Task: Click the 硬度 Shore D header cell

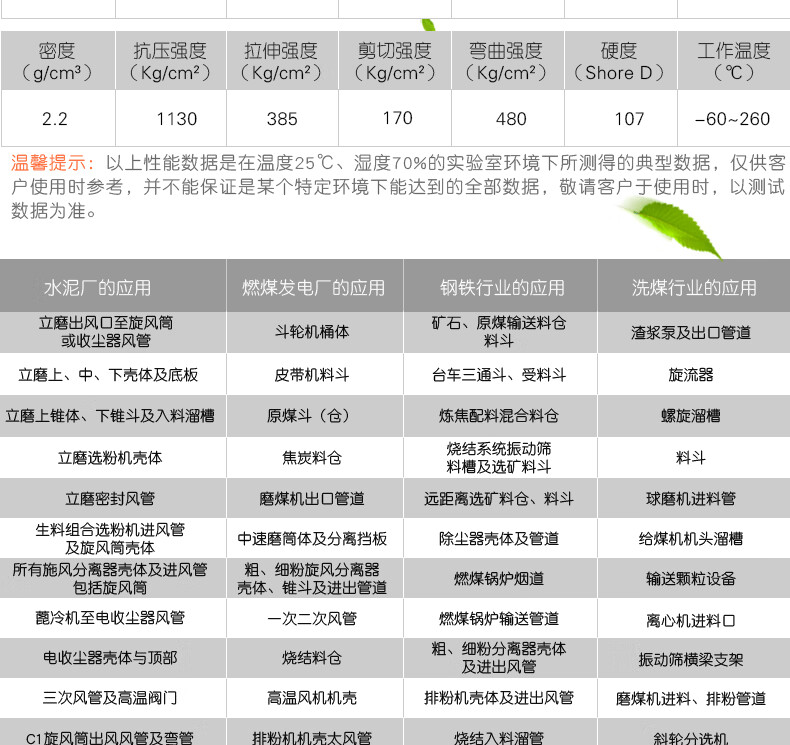Action: click(618, 61)
